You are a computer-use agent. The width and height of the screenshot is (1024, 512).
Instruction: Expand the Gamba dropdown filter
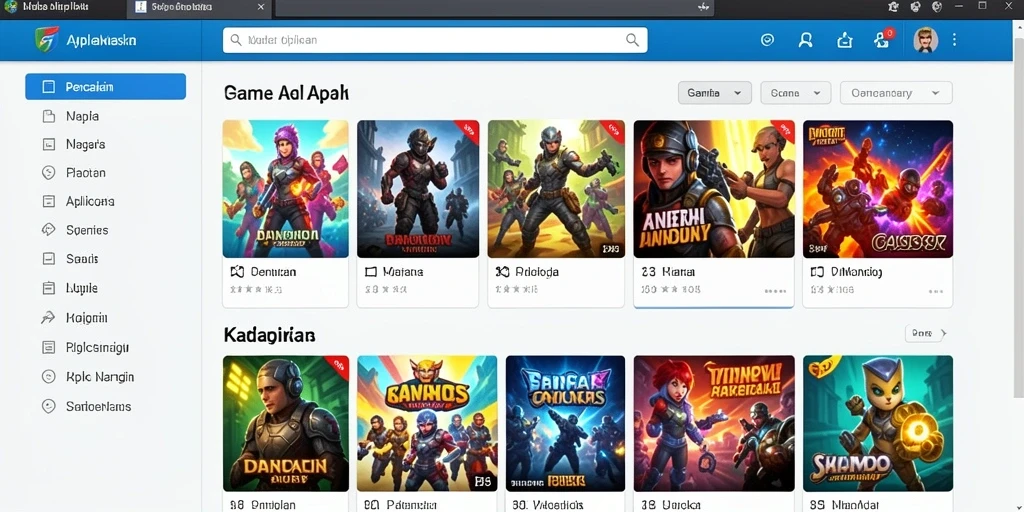click(x=714, y=93)
